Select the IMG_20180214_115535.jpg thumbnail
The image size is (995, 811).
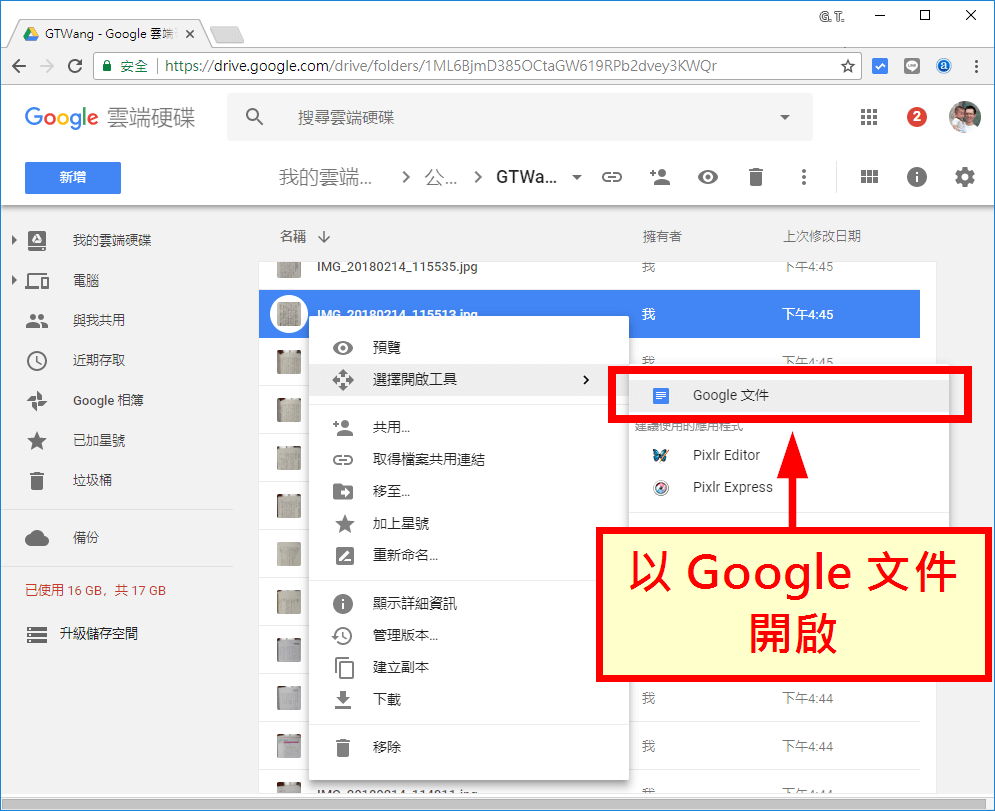(289, 267)
